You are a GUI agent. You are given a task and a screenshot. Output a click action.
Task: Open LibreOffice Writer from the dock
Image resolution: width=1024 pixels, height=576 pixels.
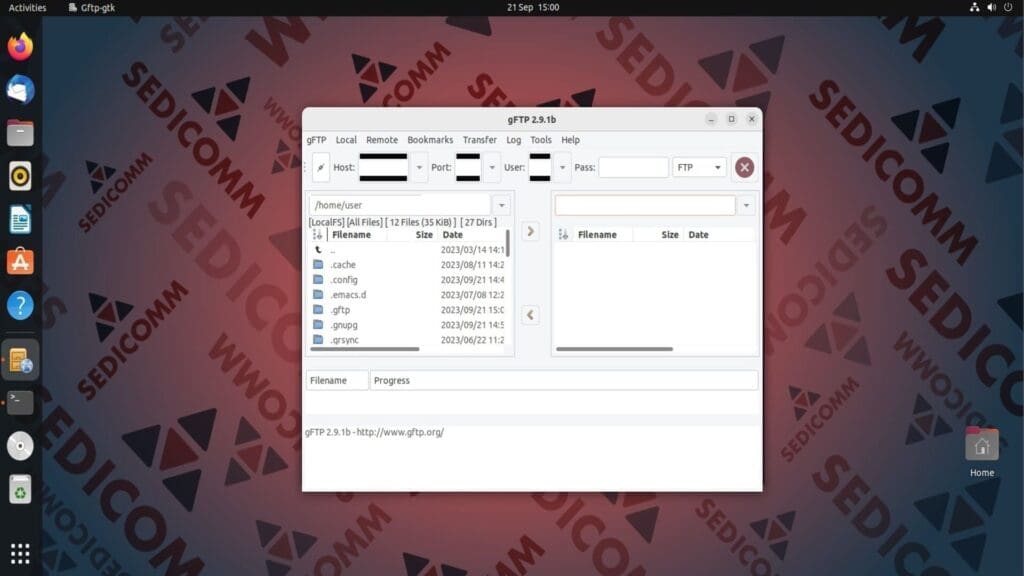pyautogui.click(x=20, y=219)
